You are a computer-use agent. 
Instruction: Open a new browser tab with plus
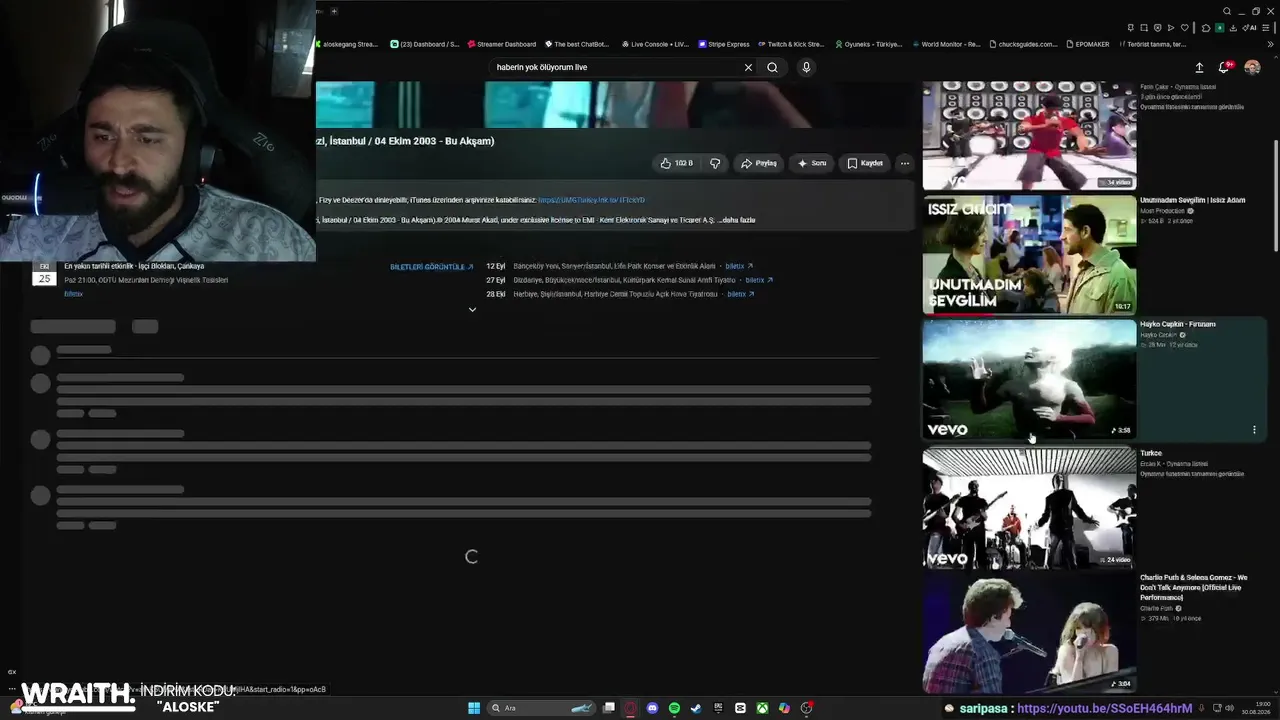pyautogui.click(x=334, y=11)
